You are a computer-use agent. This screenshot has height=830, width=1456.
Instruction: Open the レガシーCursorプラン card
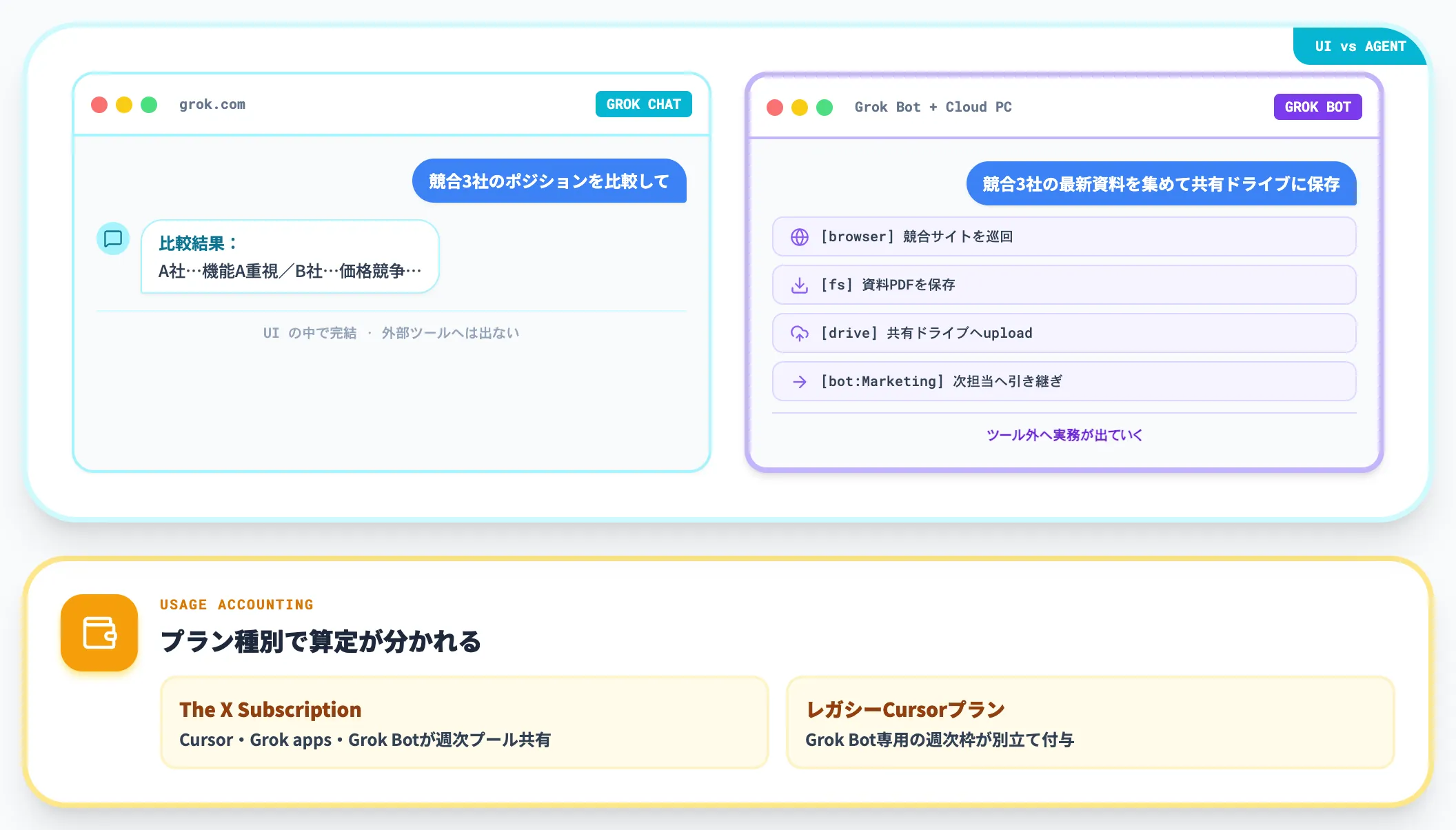(x=1091, y=722)
